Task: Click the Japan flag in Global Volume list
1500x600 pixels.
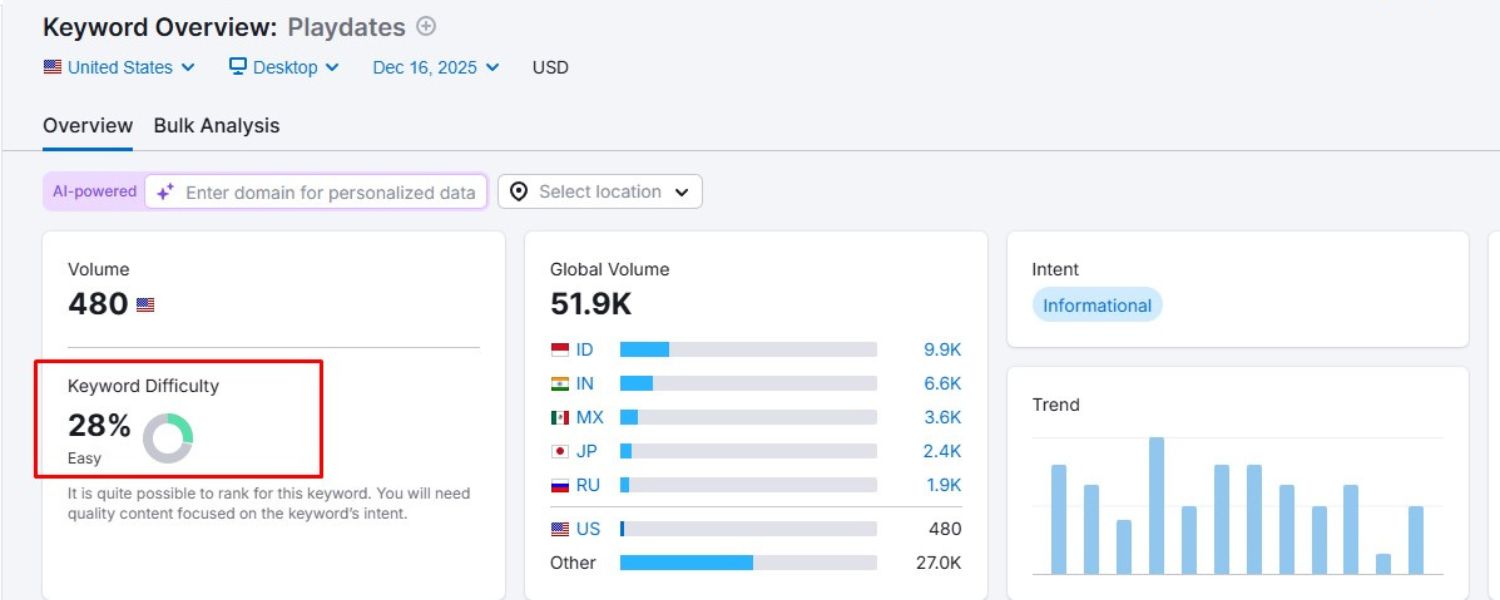Action: click(560, 450)
